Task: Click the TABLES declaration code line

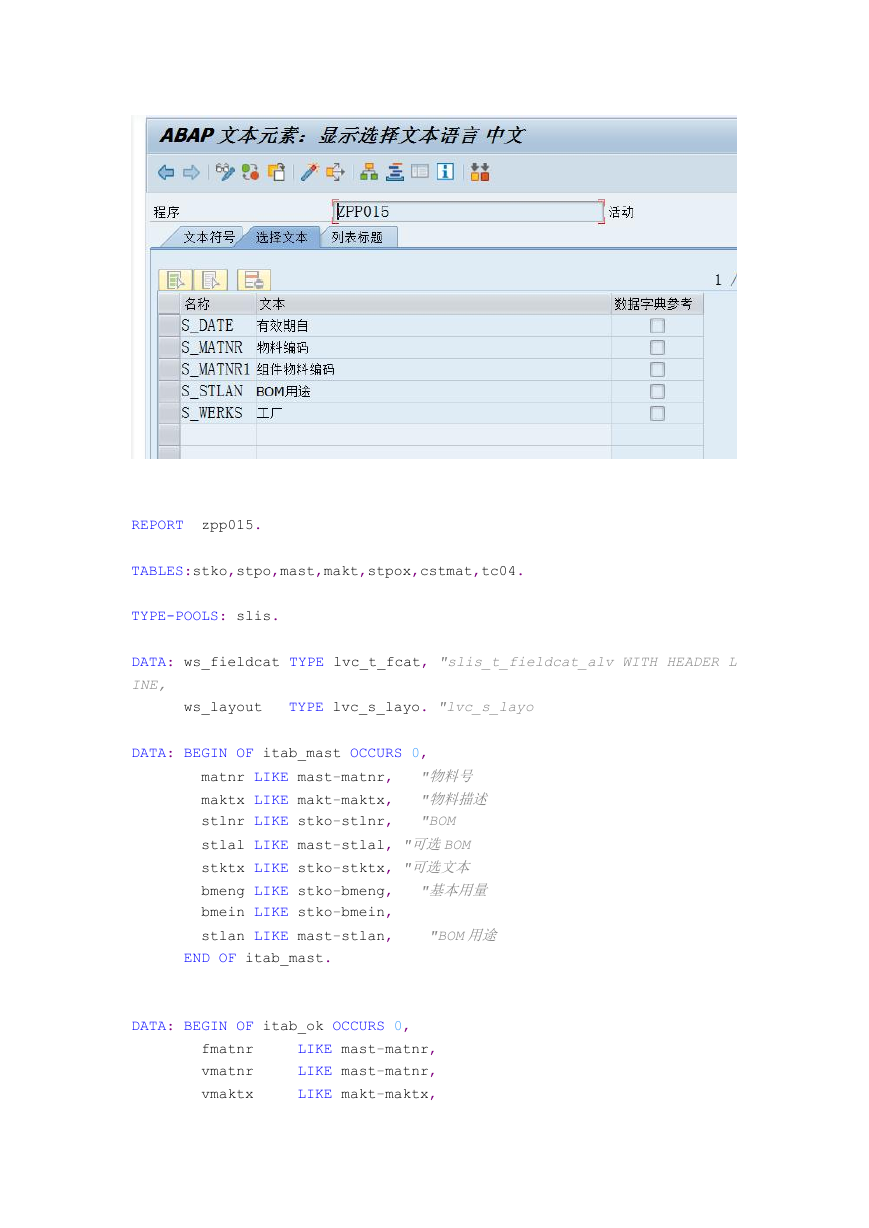Action: pos(327,571)
